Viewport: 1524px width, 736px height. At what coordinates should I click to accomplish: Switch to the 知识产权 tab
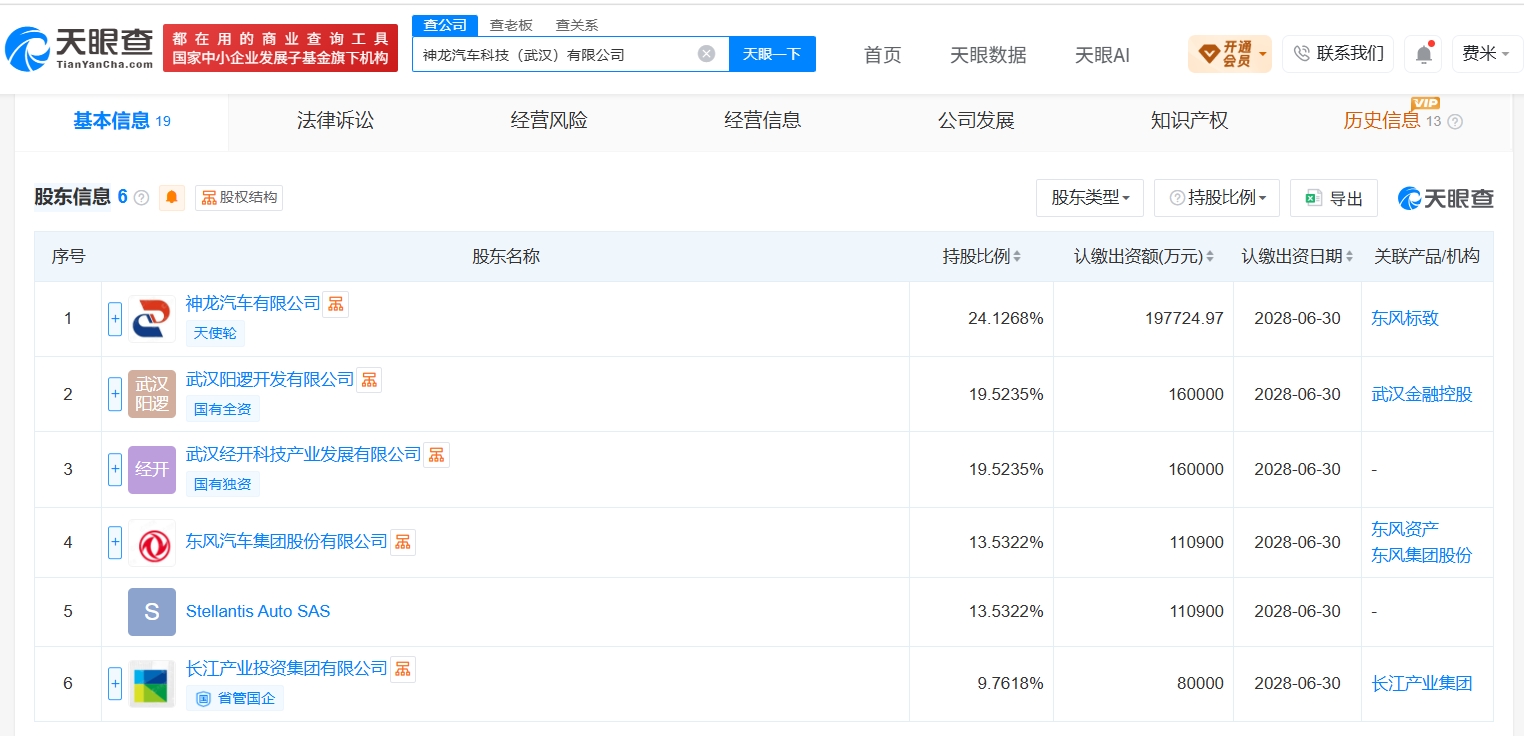tap(1190, 121)
